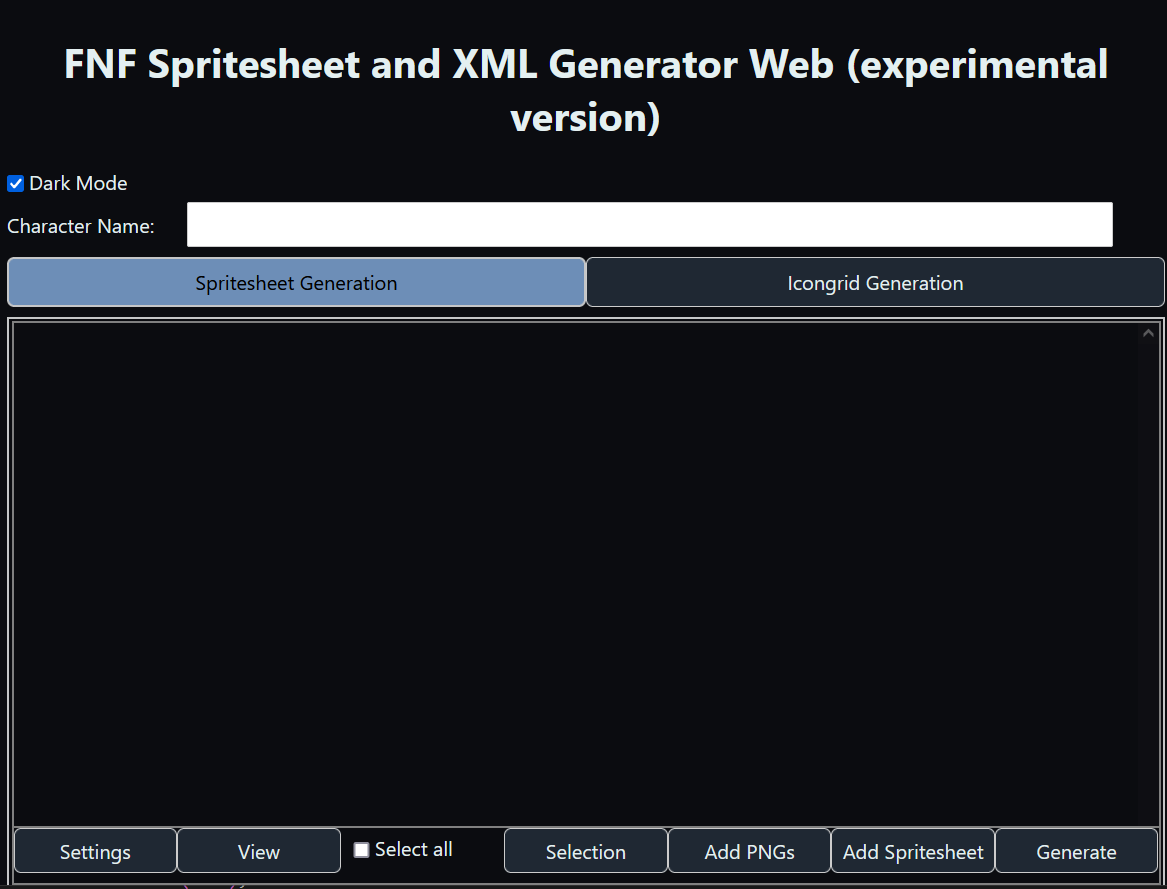Click Add PNGs button
Screen dimensions: 1167x889
(749, 851)
